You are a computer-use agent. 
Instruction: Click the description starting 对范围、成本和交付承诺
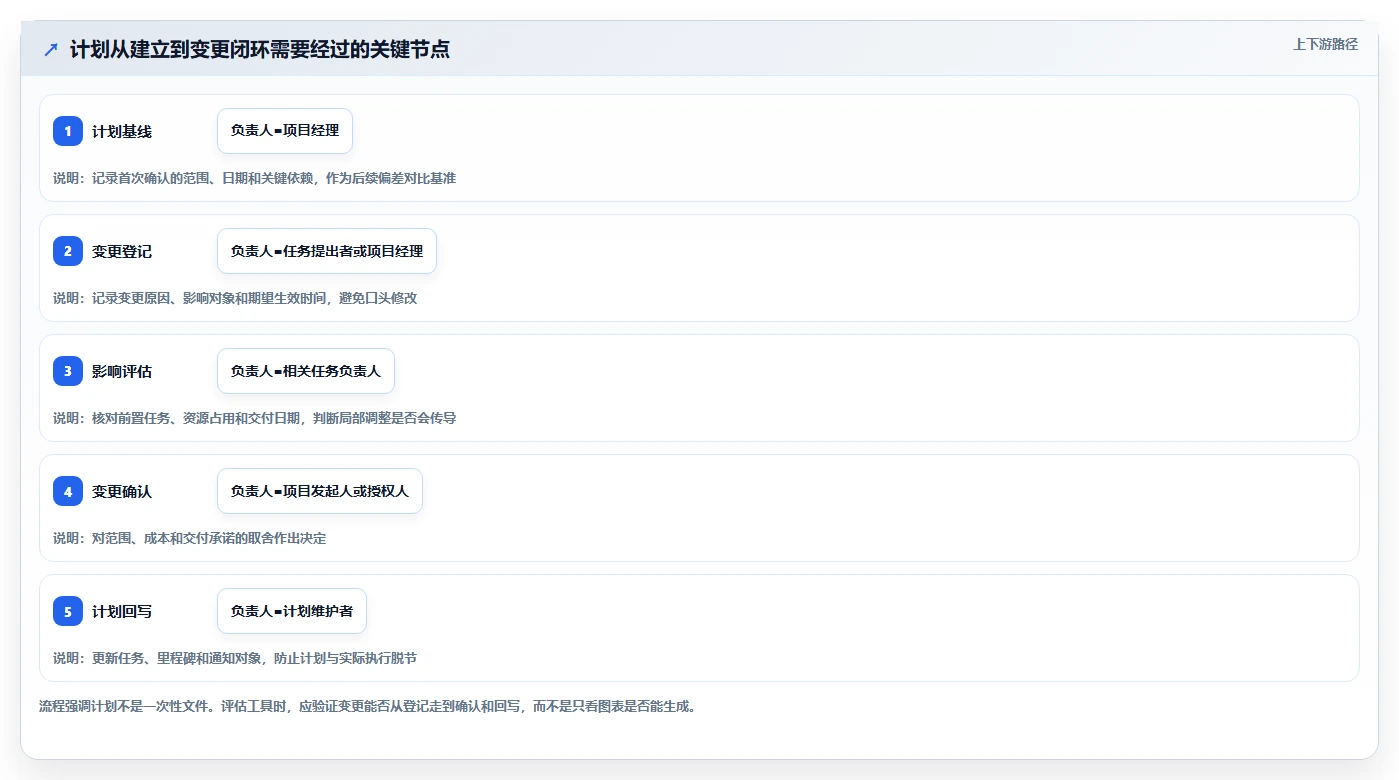[x=189, y=538]
